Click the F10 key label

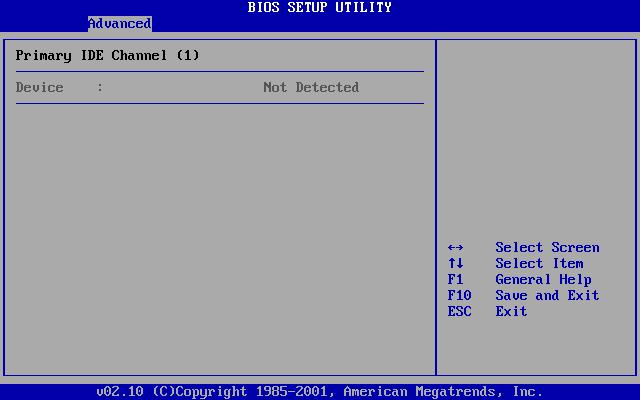(460, 296)
